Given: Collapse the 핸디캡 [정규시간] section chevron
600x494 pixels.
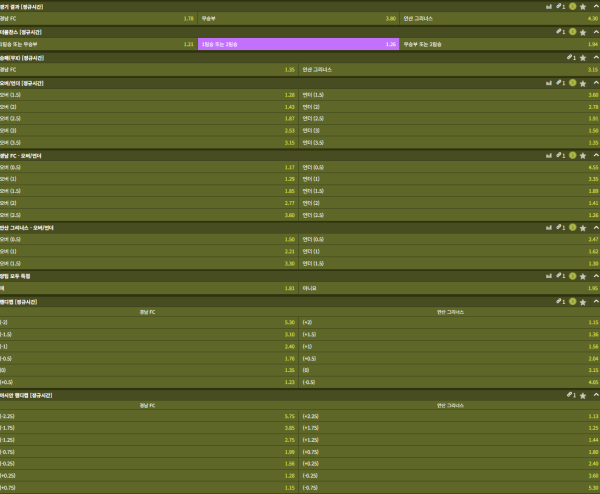Looking at the screenshot, I should point(594,300).
